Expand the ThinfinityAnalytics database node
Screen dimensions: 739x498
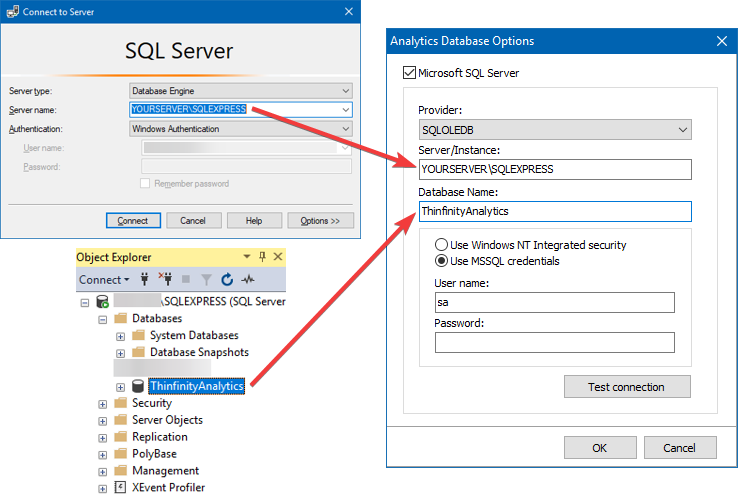pos(120,387)
